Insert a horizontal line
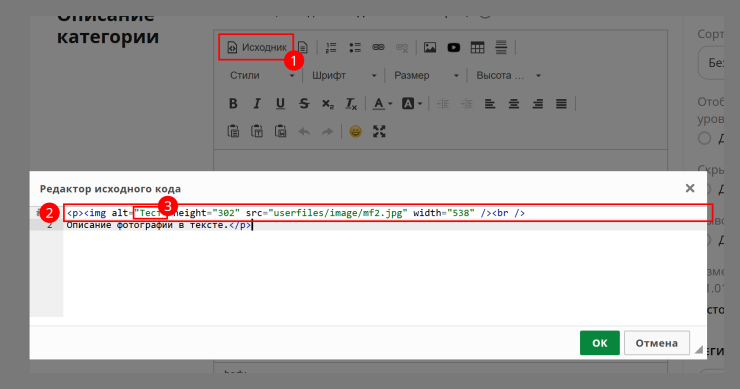The width and height of the screenshot is (740, 389). [x=501, y=47]
